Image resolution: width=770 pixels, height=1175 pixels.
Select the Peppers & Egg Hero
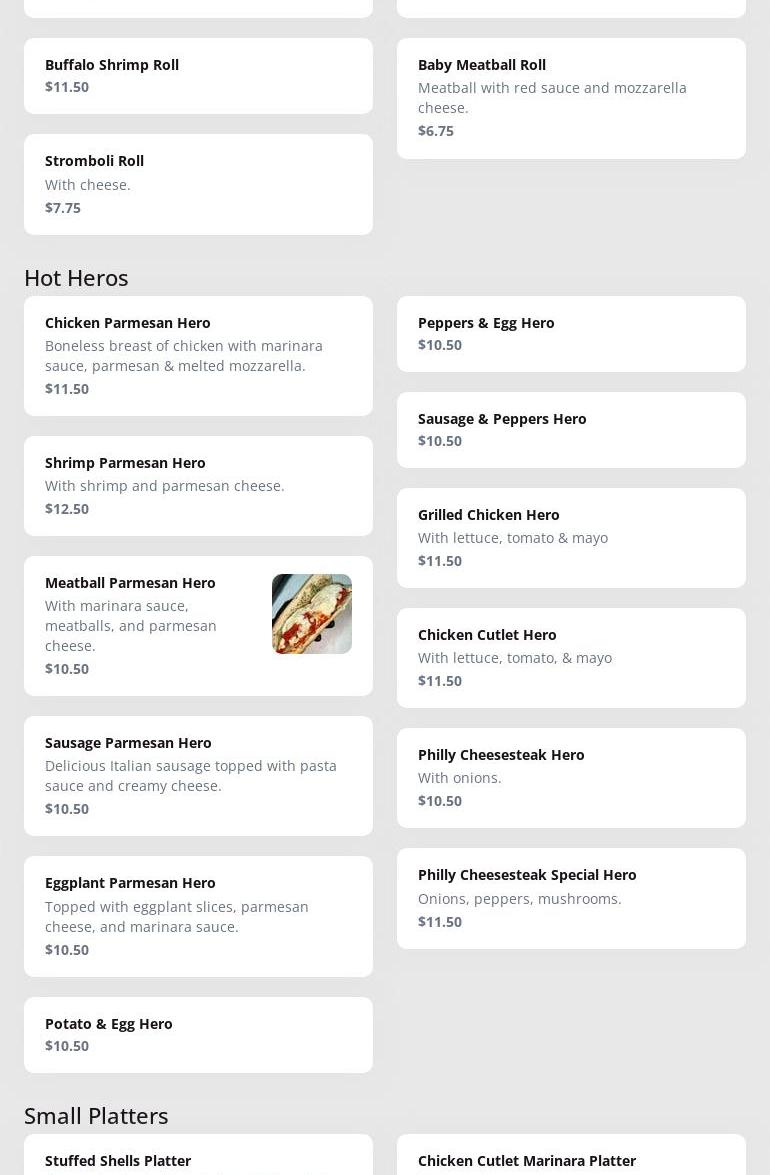(x=571, y=333)
